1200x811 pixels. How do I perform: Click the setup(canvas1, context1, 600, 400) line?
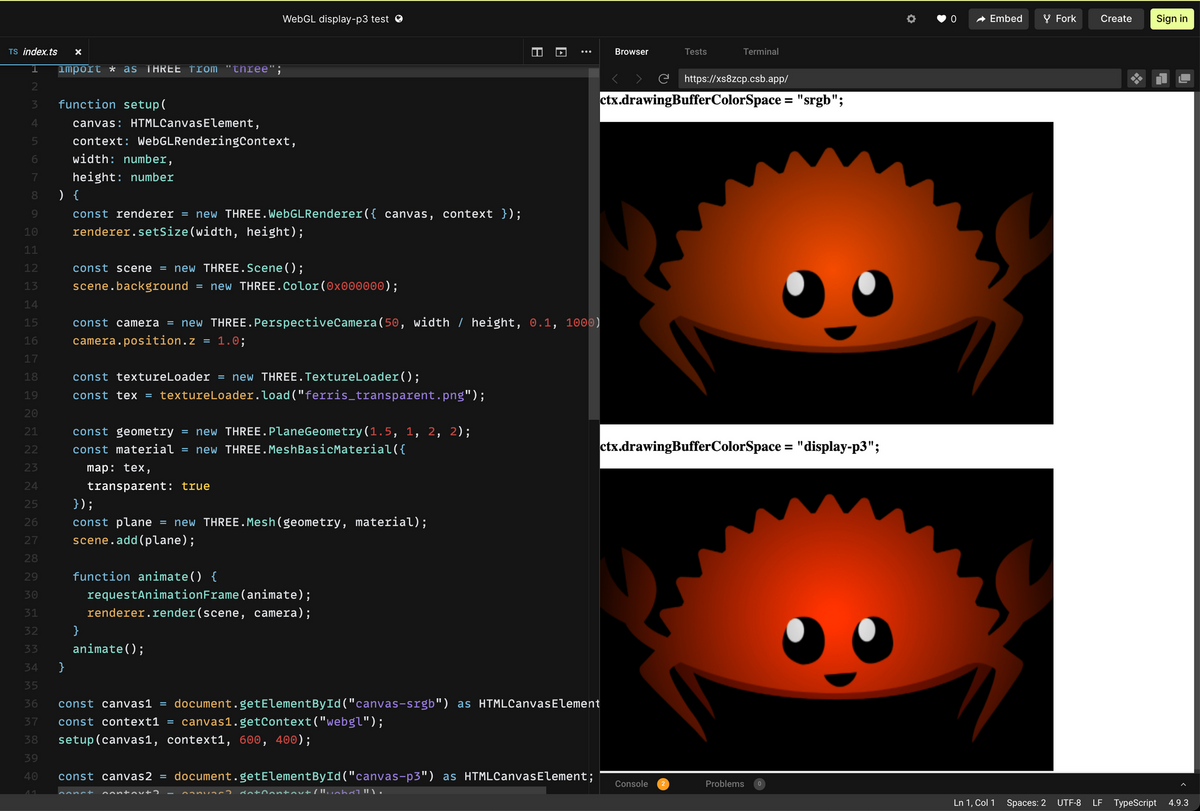[x=185, y=740]
